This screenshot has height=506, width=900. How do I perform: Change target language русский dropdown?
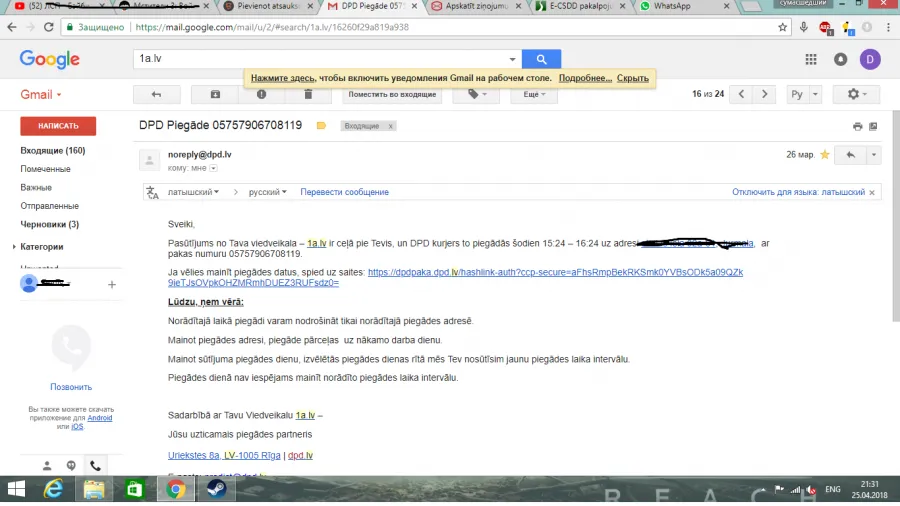click(x=267, y=192)
